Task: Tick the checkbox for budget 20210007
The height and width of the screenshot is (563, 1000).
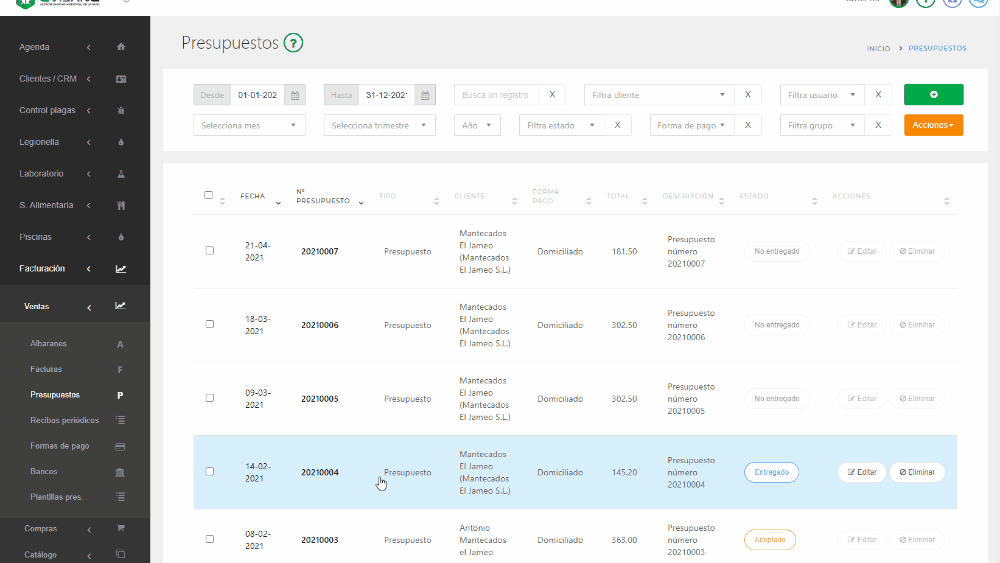Action: coord(210,251)
